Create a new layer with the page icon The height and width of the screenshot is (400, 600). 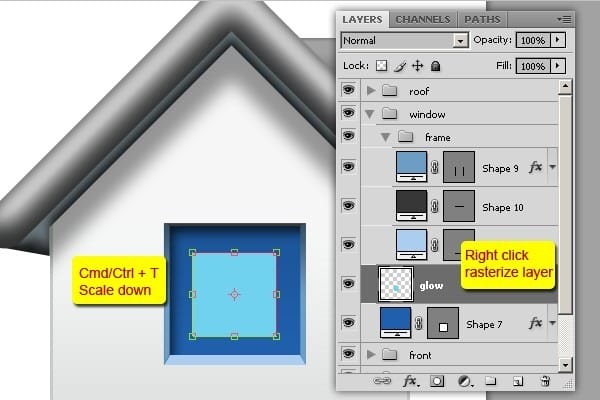pyautogui.click(x=517, y=381)
